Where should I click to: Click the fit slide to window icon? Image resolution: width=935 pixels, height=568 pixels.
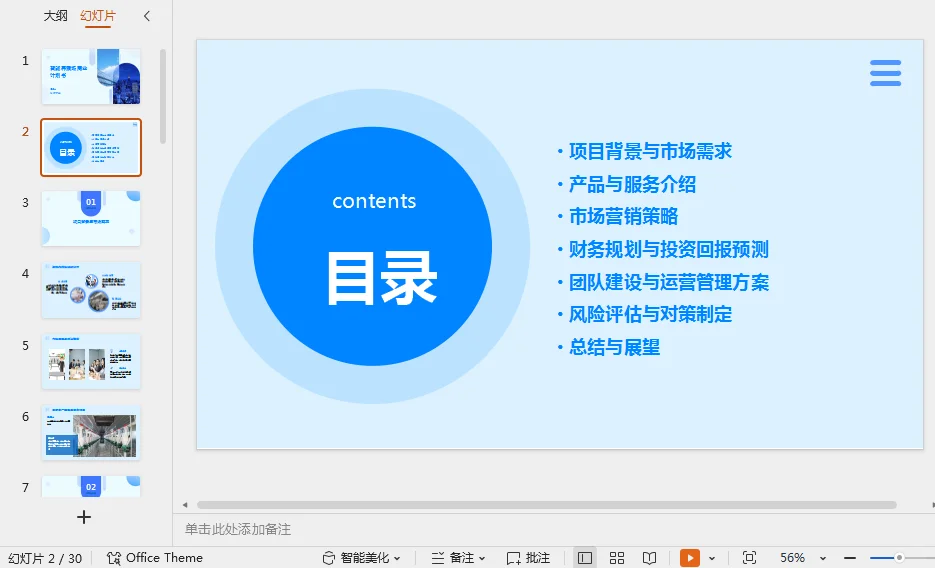coord(750,558)
